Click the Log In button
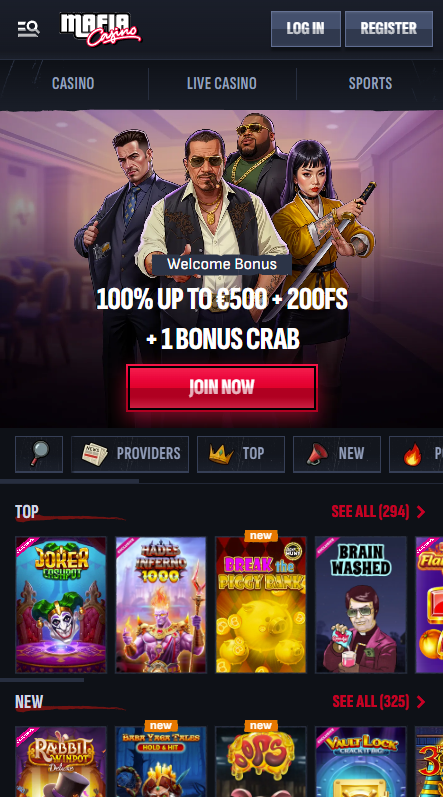 tap(305, 28)
